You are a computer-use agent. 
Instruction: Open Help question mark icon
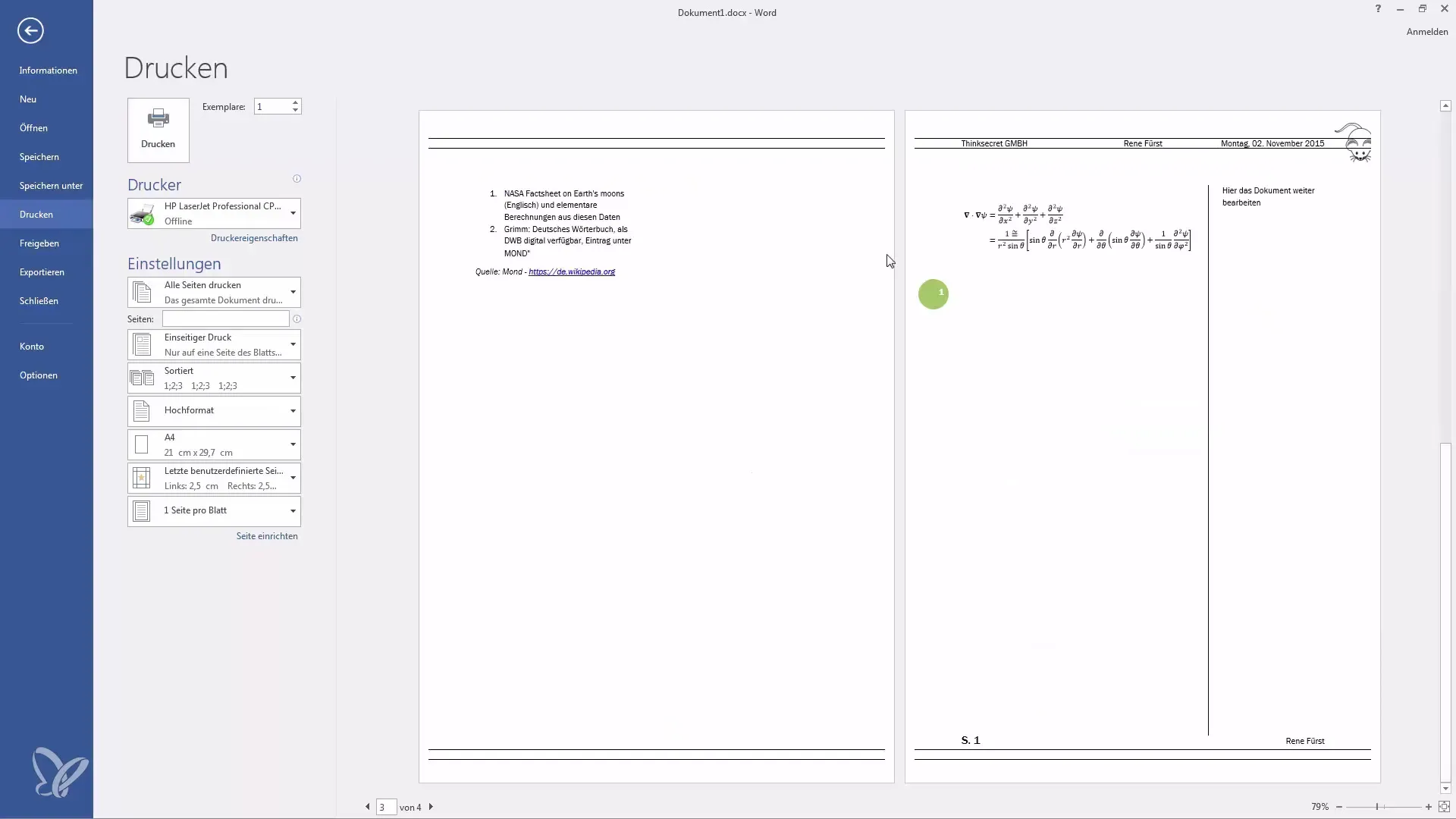click(1378, 9)
